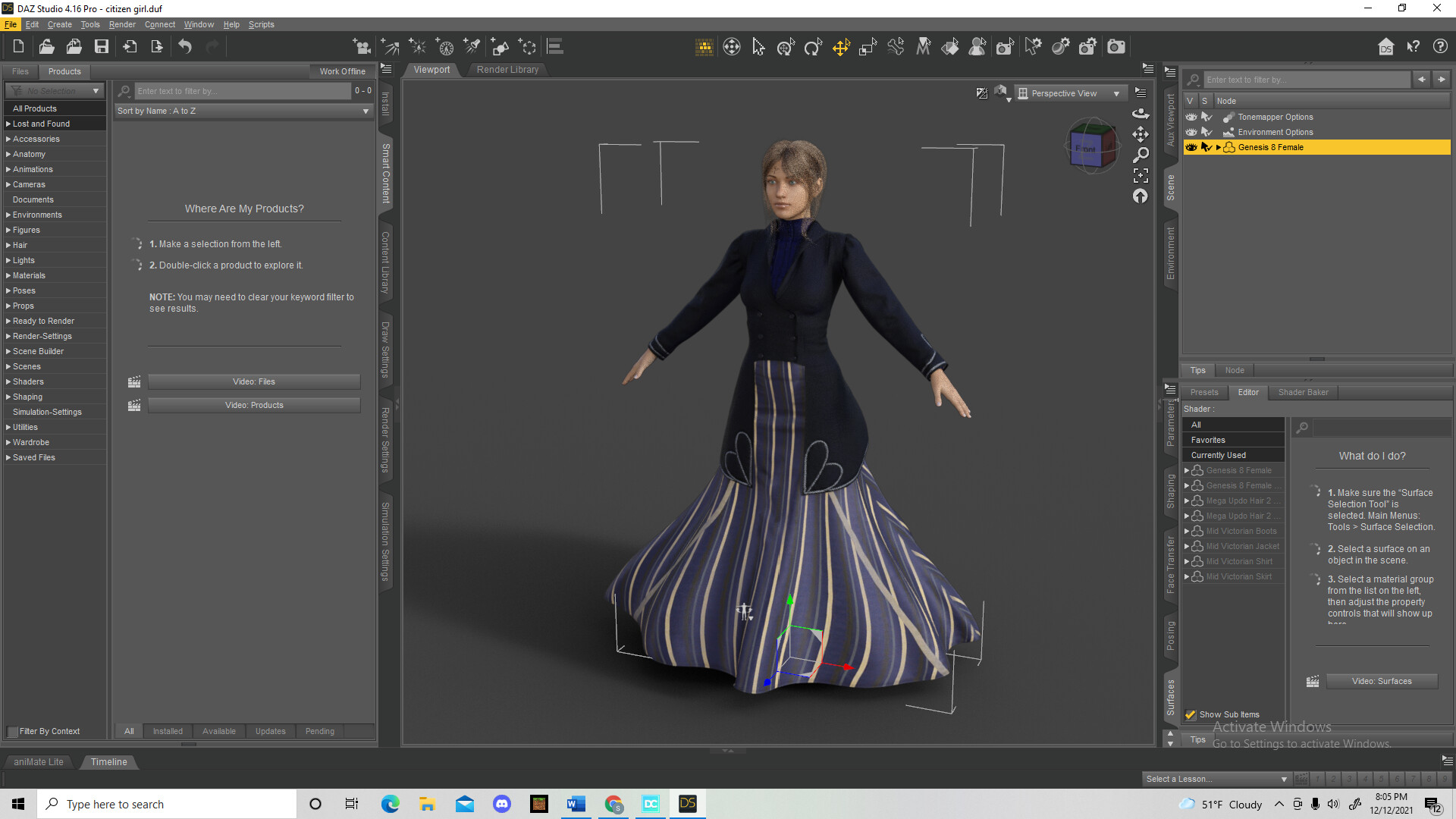Toggle selectability of Environment Options node

pos(1207,132)
